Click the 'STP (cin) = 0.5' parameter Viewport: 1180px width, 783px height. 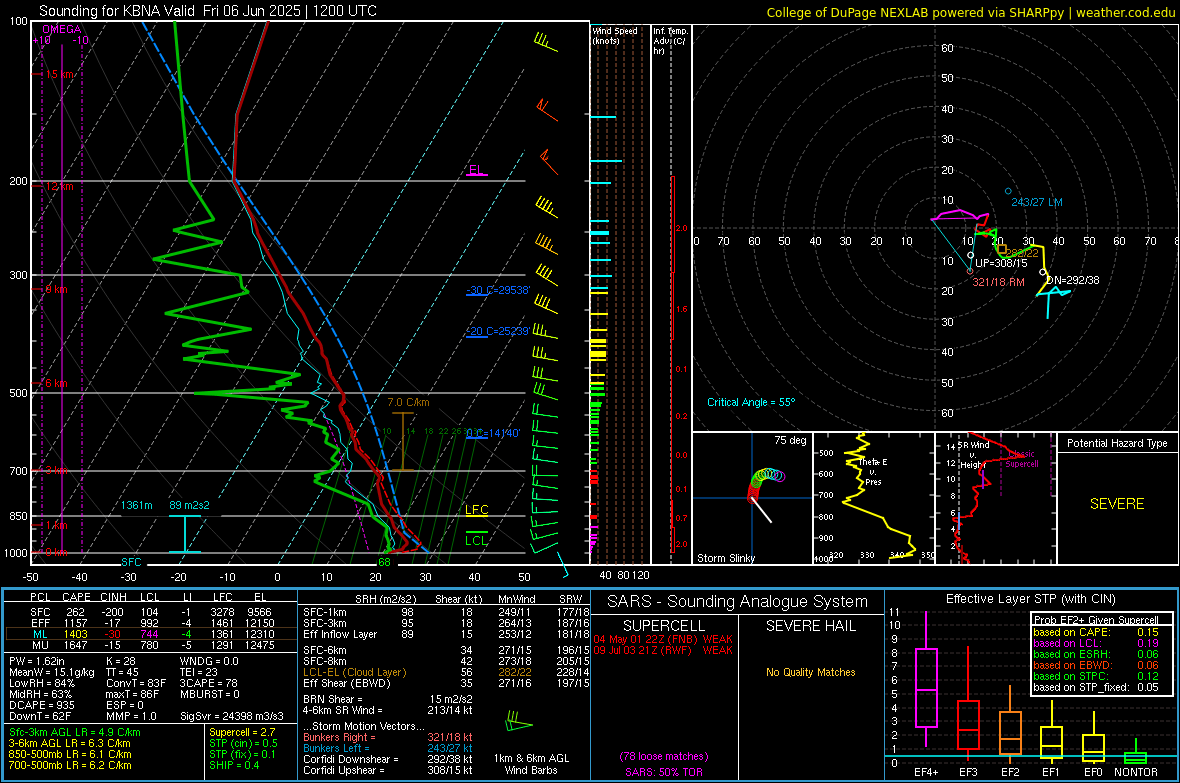(243, 743)
